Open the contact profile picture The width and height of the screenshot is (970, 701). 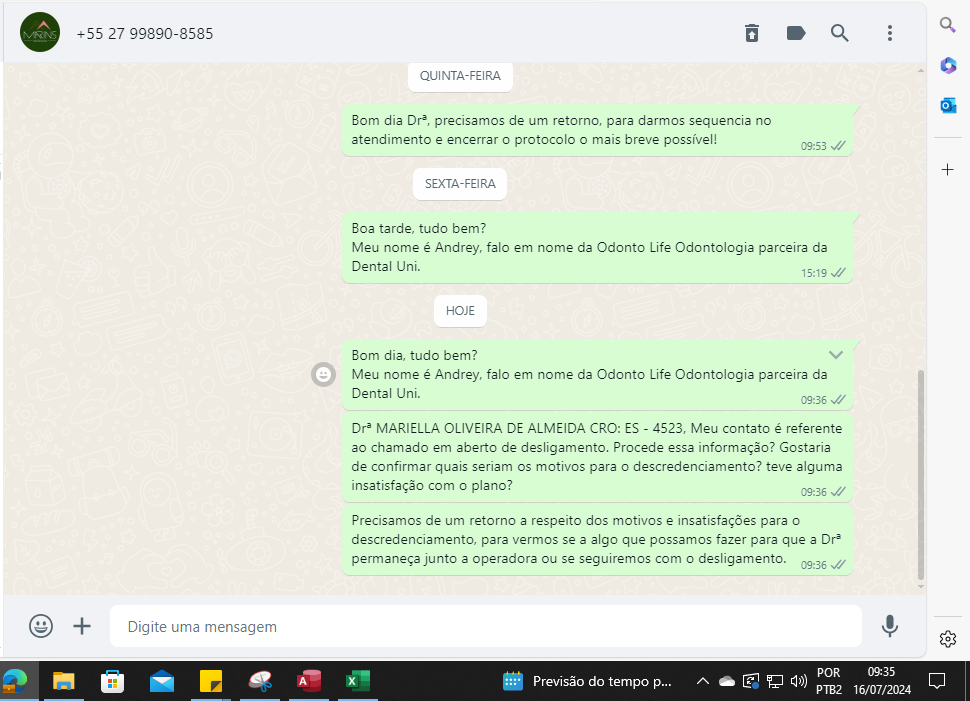pos(40,32)
